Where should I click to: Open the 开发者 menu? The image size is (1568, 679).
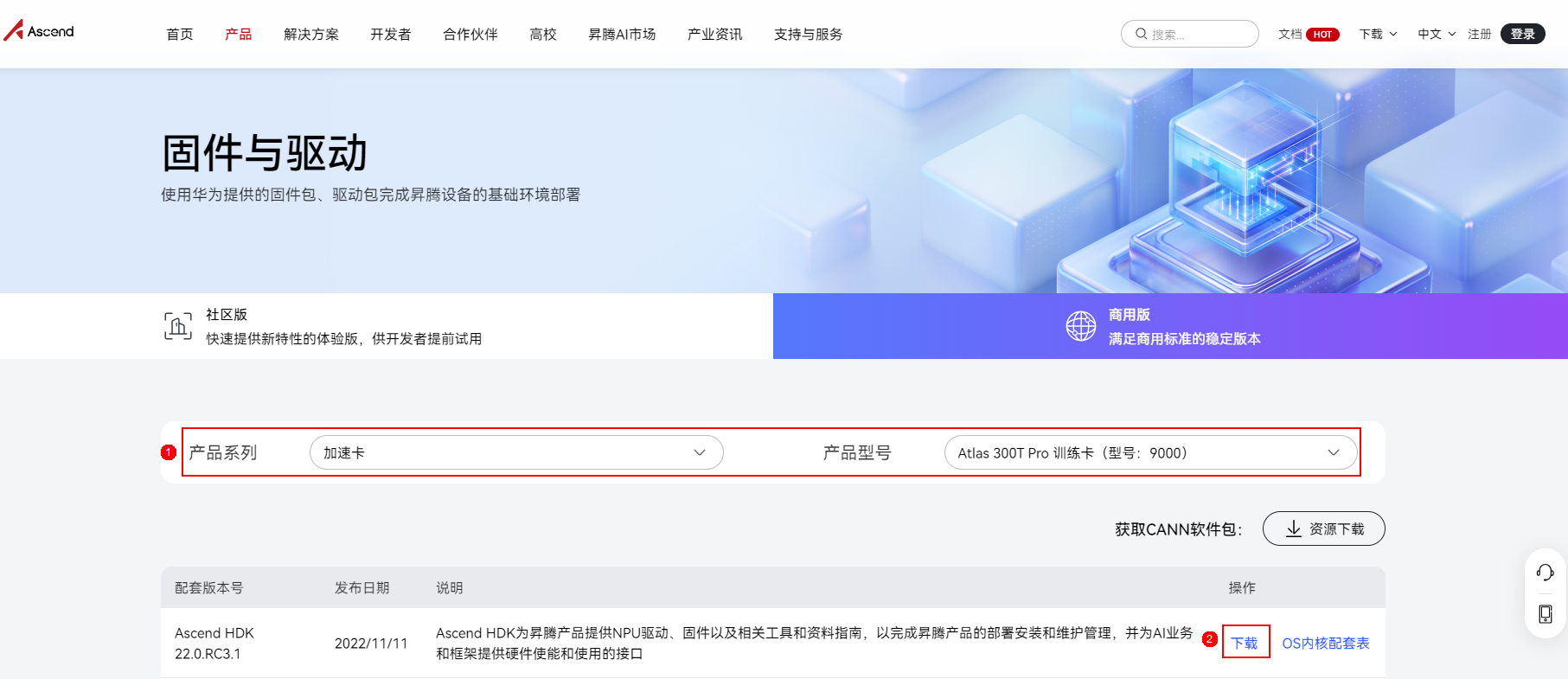tap(391, 34)
